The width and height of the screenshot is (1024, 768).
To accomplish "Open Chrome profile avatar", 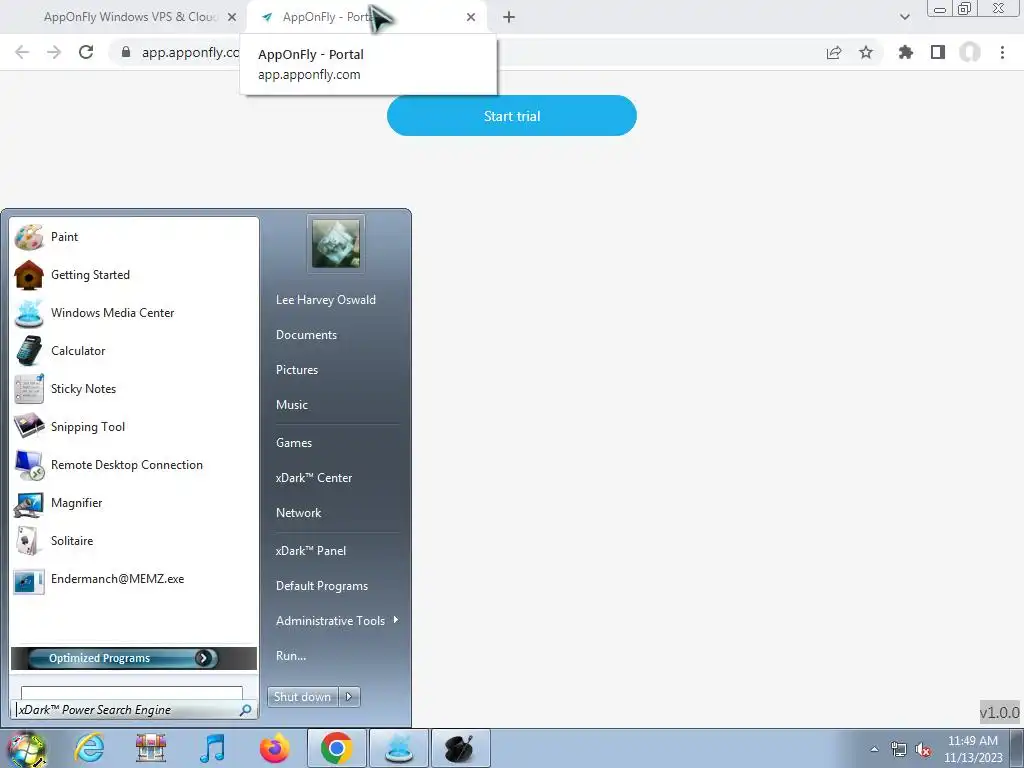I will coord(970,52).
